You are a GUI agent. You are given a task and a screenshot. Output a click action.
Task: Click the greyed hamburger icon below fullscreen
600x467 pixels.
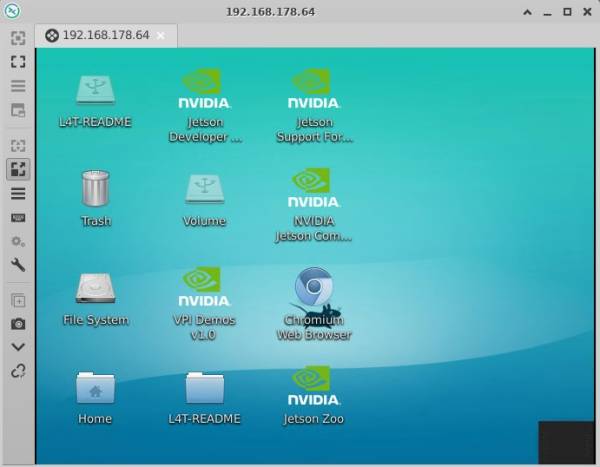[18, 86]
